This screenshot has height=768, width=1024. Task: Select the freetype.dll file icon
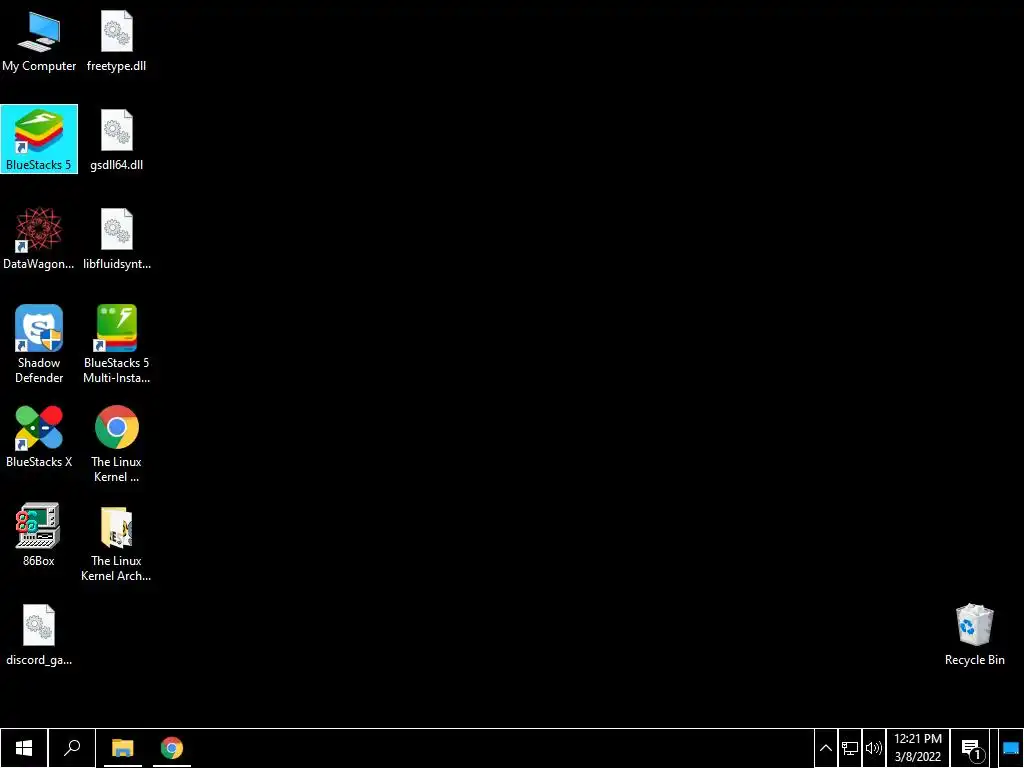pyautogui.click(x=116, y=40)
